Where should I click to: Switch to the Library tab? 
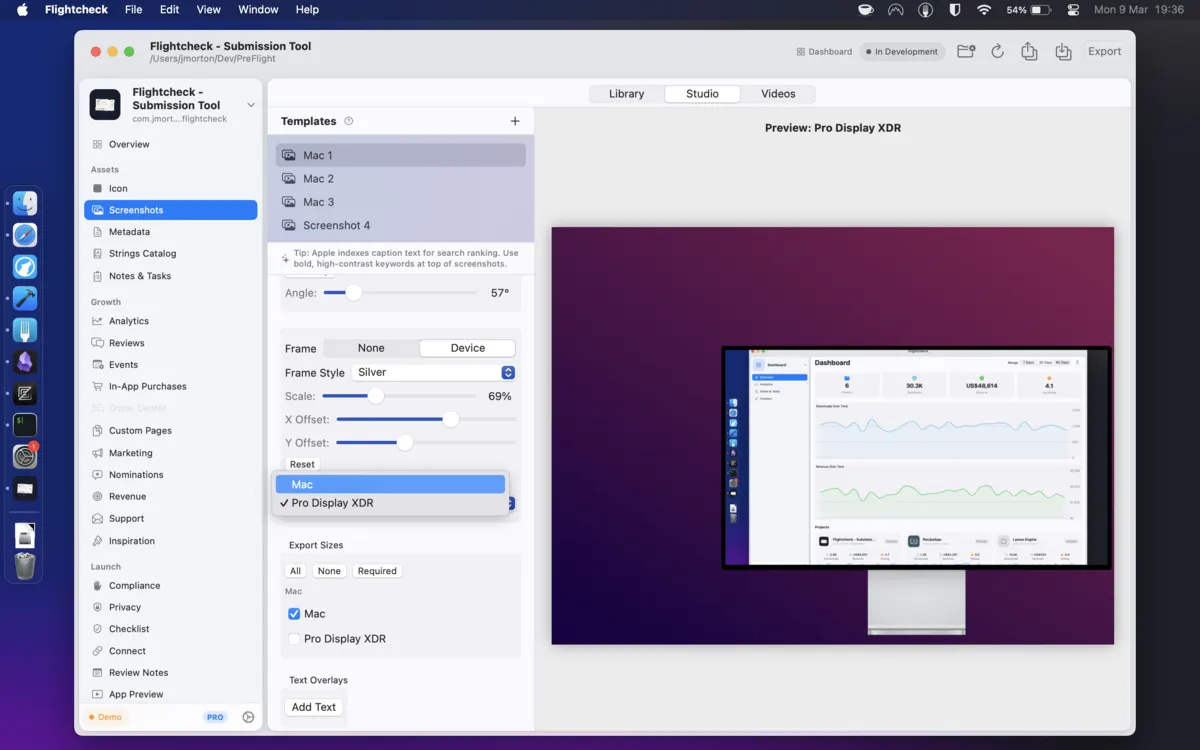point(627,94)
